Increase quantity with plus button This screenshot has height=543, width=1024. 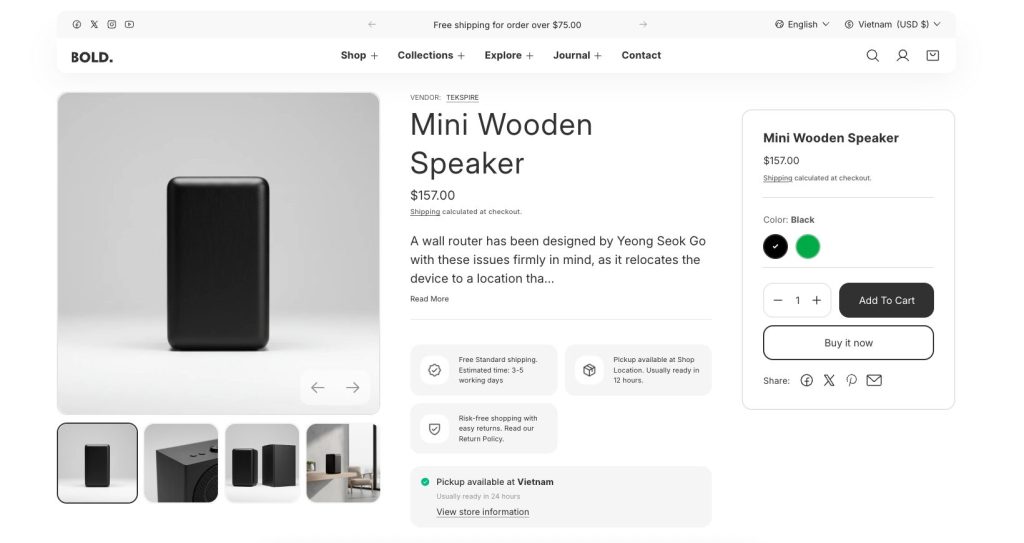pos(817,300)
